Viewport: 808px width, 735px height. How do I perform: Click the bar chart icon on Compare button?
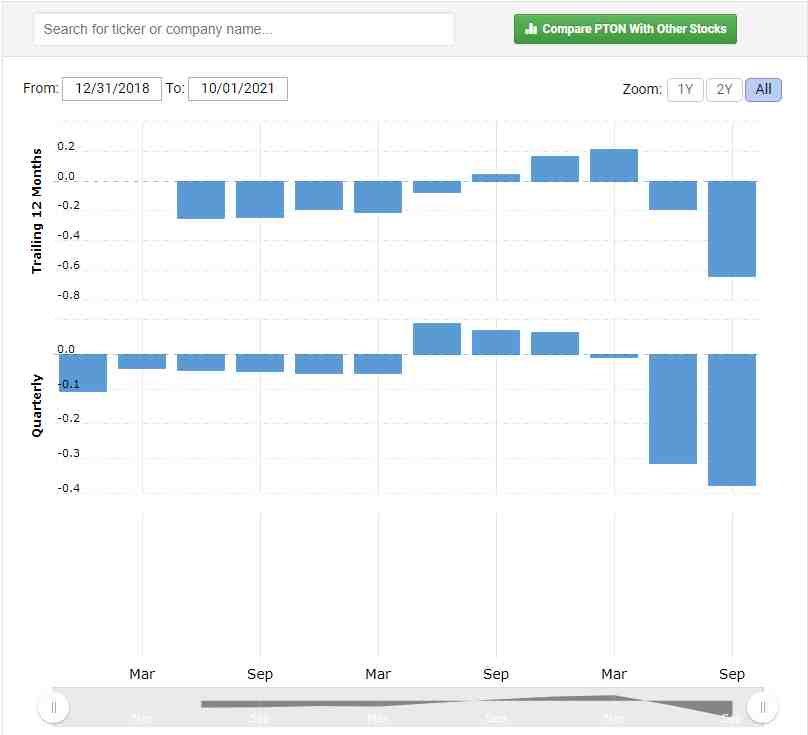point(531,29)
